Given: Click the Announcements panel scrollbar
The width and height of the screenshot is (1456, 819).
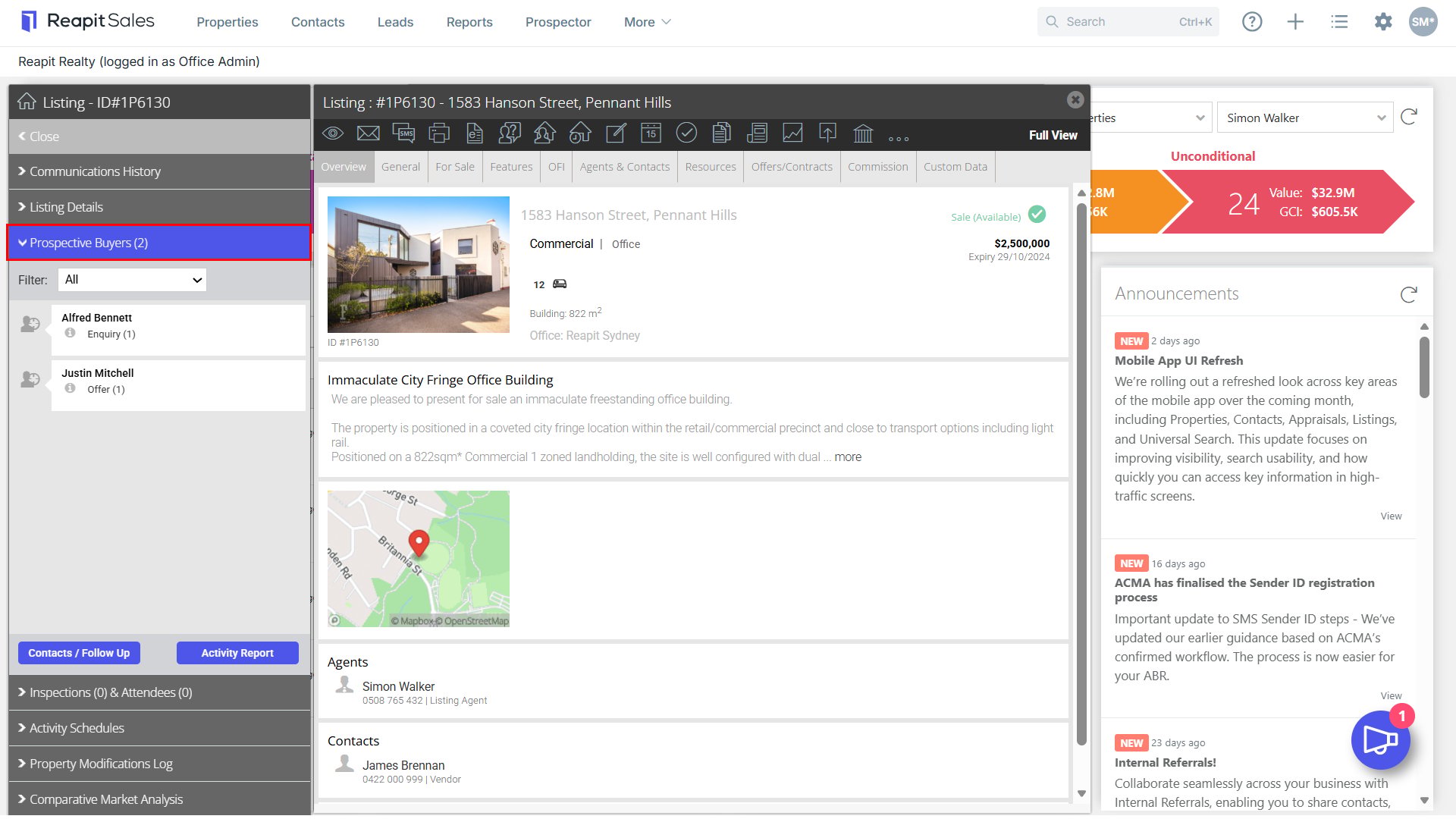Looking at the screenshot, I should point(1424,368).
